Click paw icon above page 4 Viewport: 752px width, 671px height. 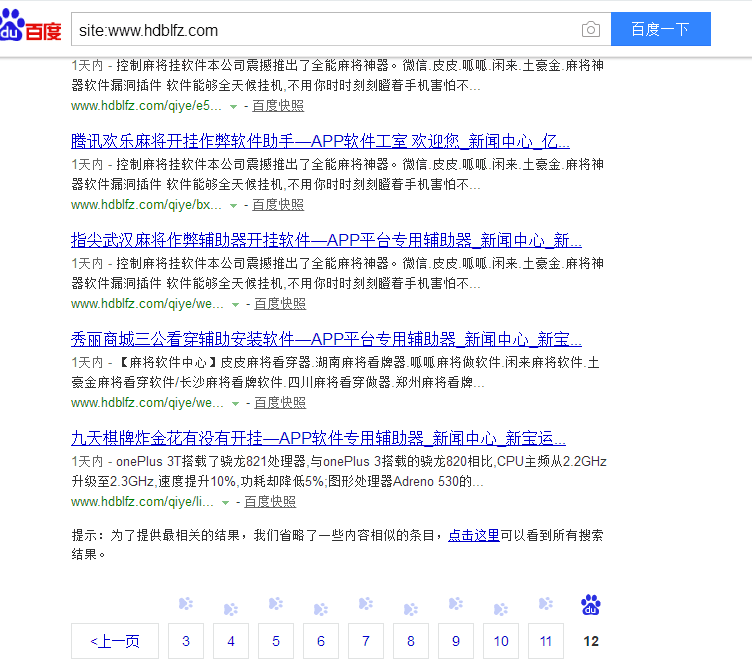coord(231,609)
